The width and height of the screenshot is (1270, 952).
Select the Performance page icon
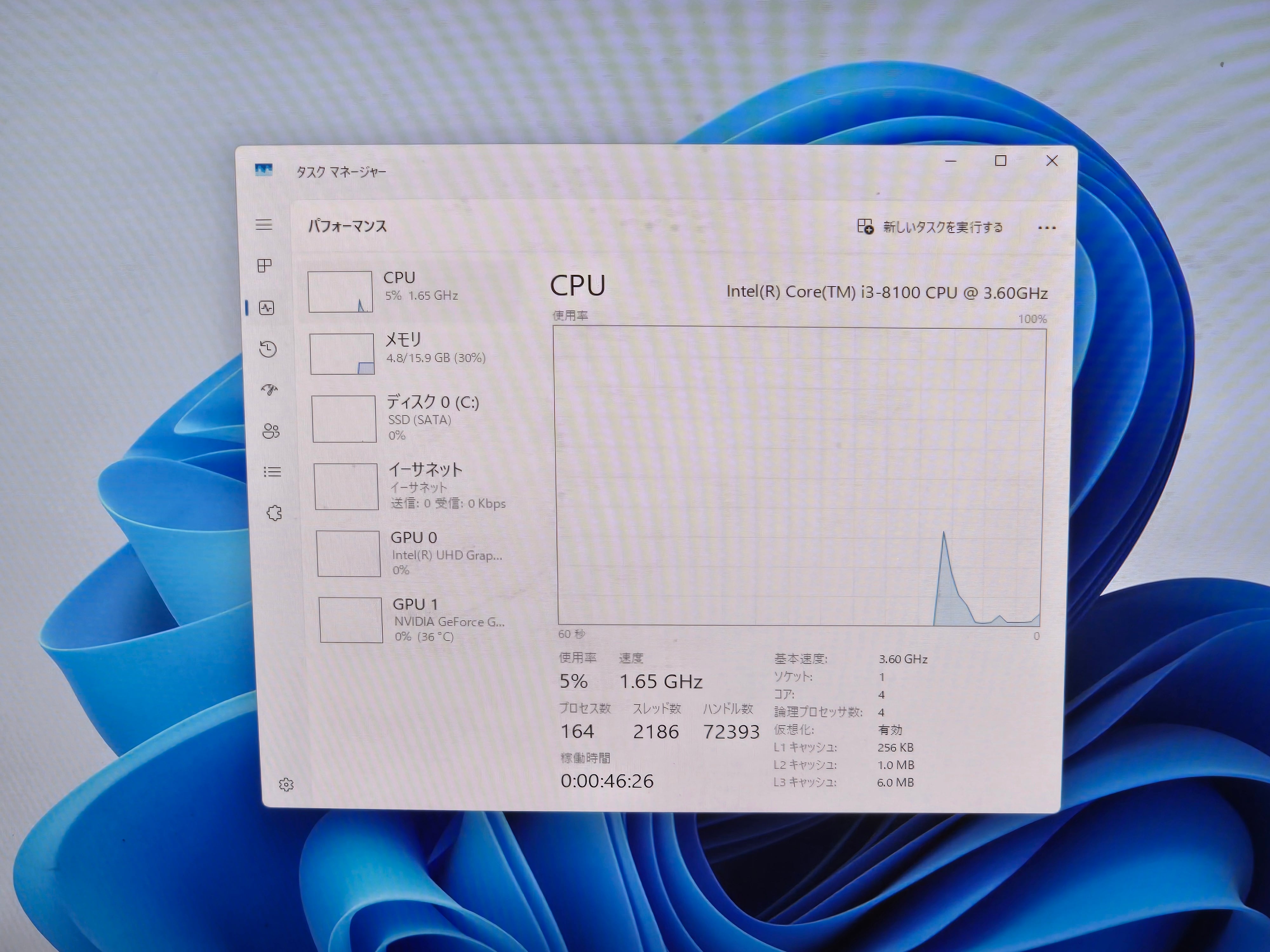click(266, 308)
